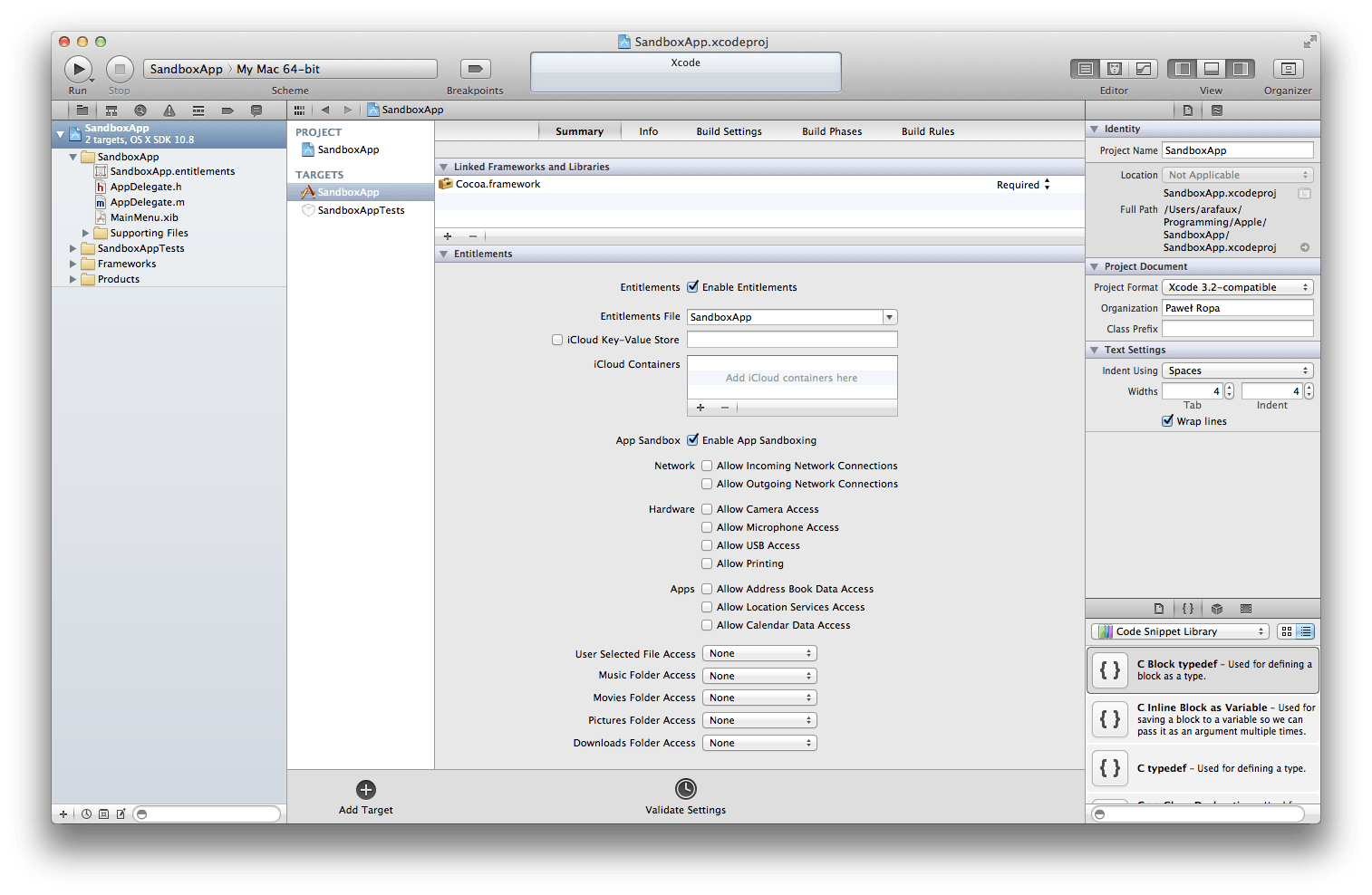Switch to the Info tab
Image resolution: width=1372 pixels, height=895 pixels.
click(649, 131)
